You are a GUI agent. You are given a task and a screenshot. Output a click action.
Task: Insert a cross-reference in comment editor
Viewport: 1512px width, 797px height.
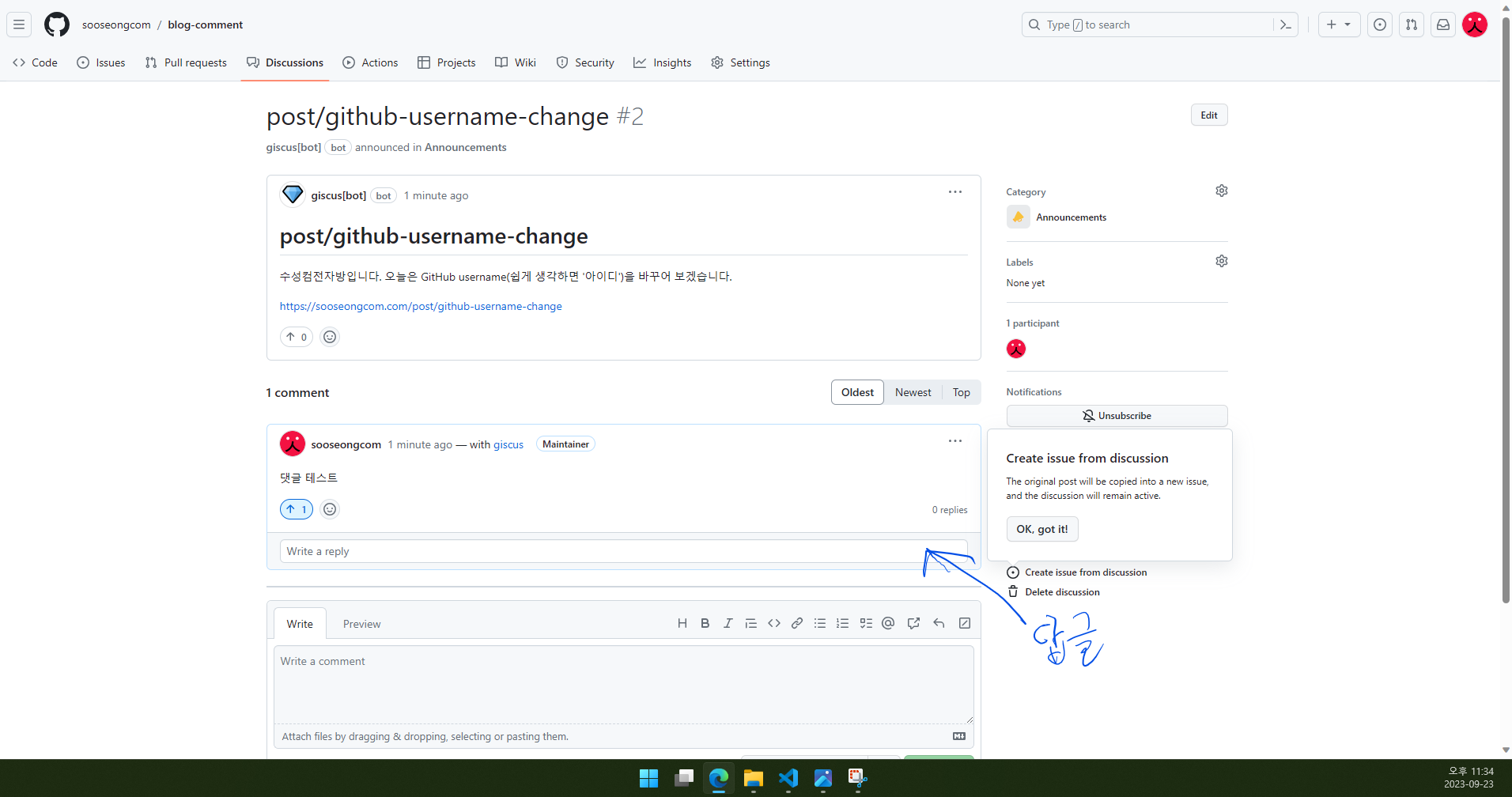point(913,623)
